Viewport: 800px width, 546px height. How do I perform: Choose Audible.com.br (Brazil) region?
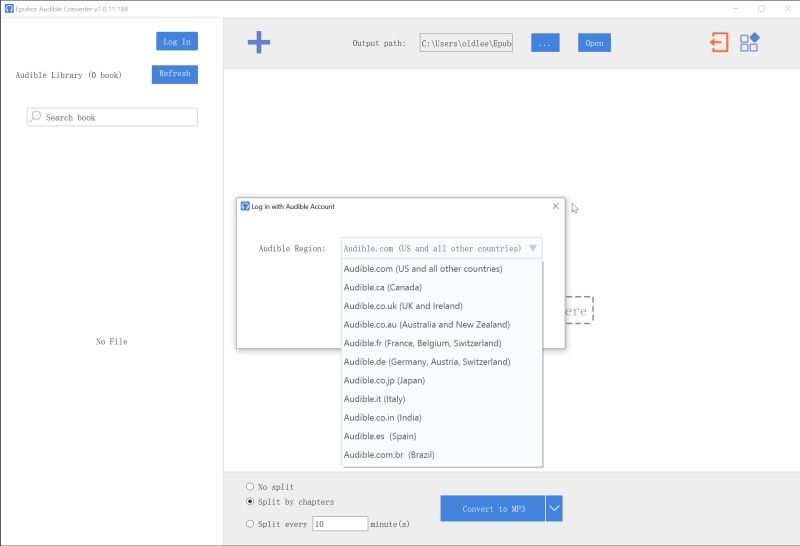[x=442, y=455]
